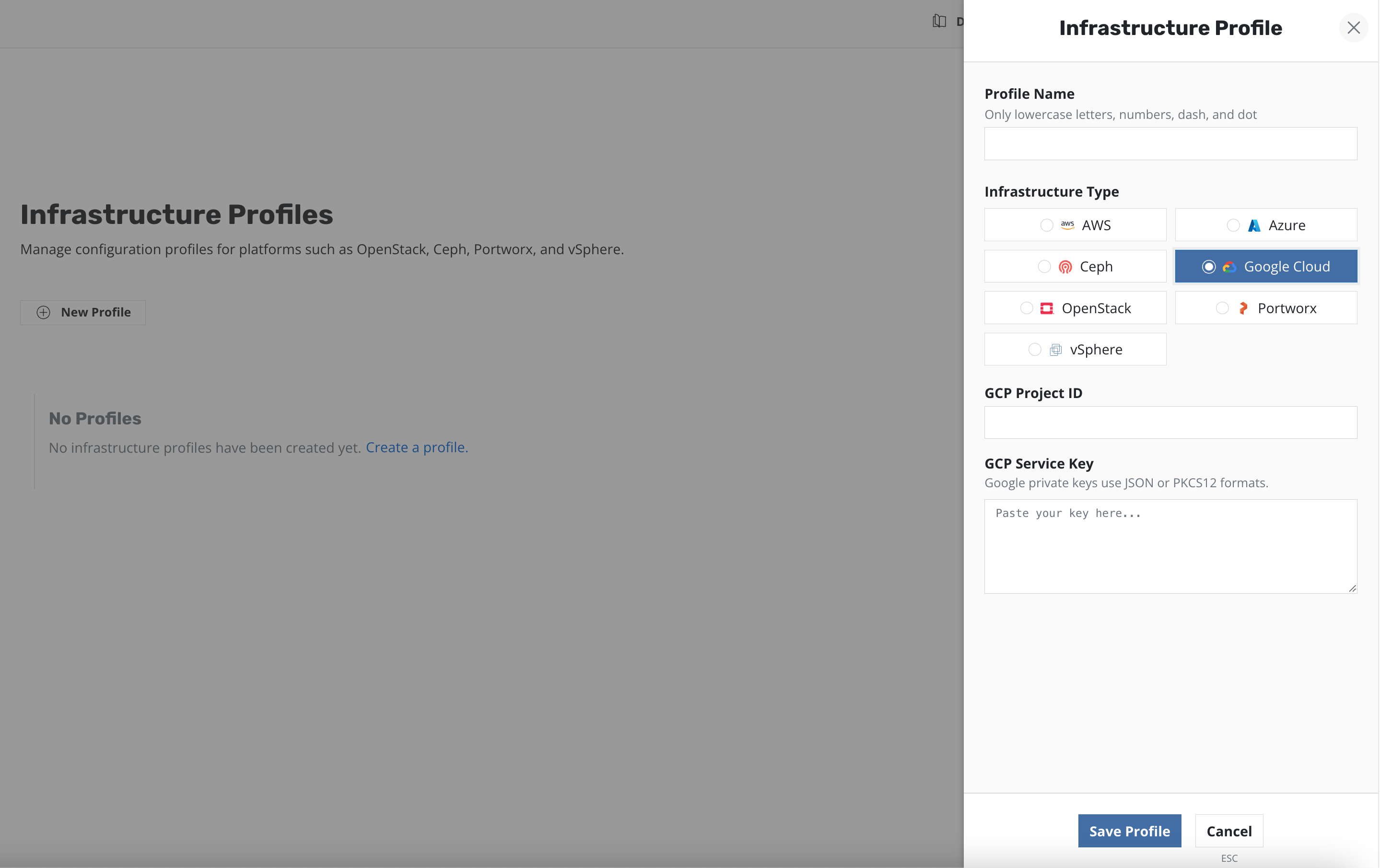
Task: Focus the Profile Name text field
Action: (x=1170, y=144)
